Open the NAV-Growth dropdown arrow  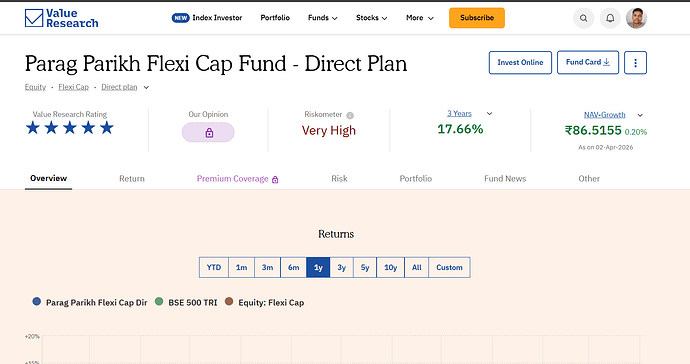640,115
